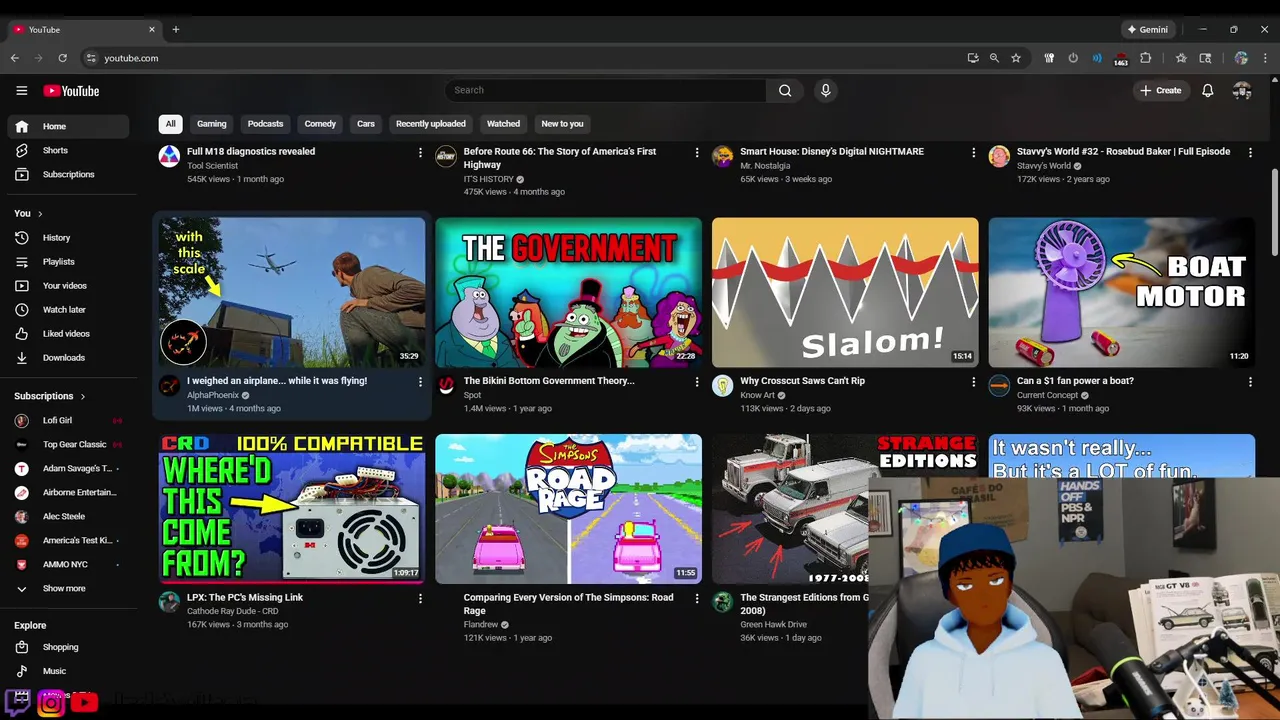
Task: Open Subscriptions in the sidebar
Action: pyautogui.click(x=68, y=174)
